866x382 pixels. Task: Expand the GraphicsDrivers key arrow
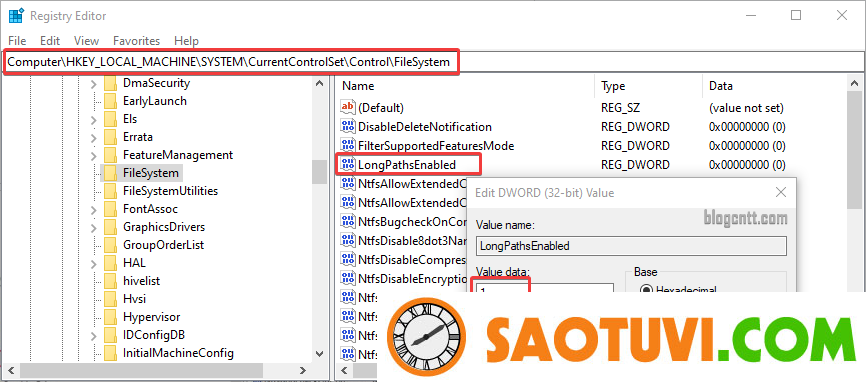click(x=93, y=227)
